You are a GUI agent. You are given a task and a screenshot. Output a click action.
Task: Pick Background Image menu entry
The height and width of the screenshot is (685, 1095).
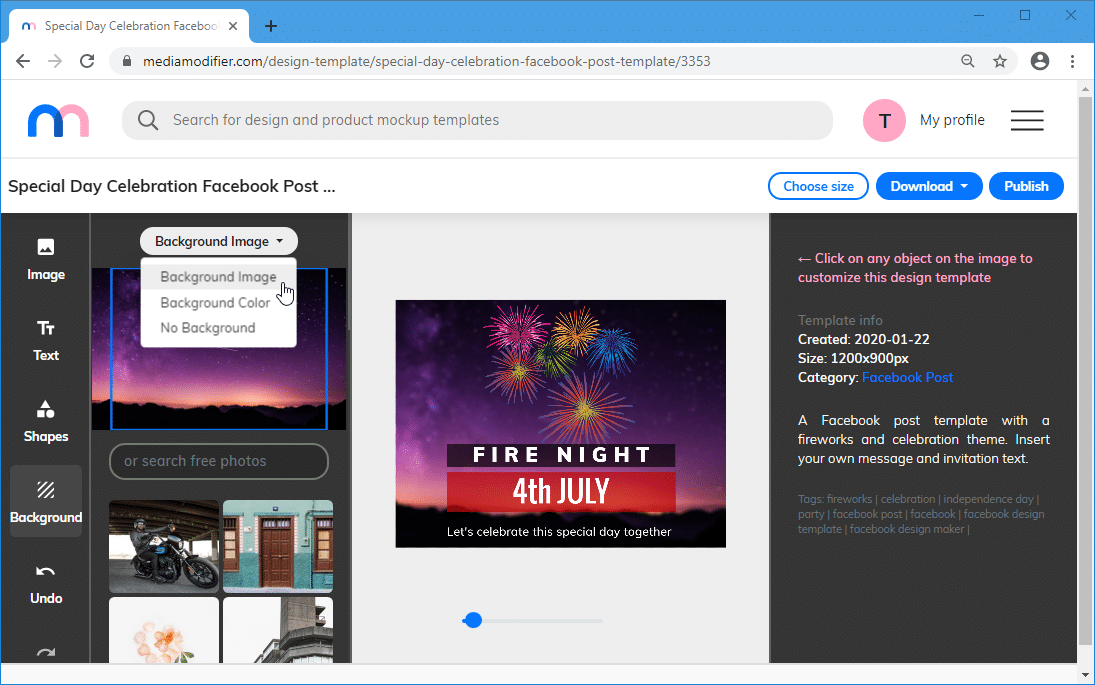pos(218,277)
